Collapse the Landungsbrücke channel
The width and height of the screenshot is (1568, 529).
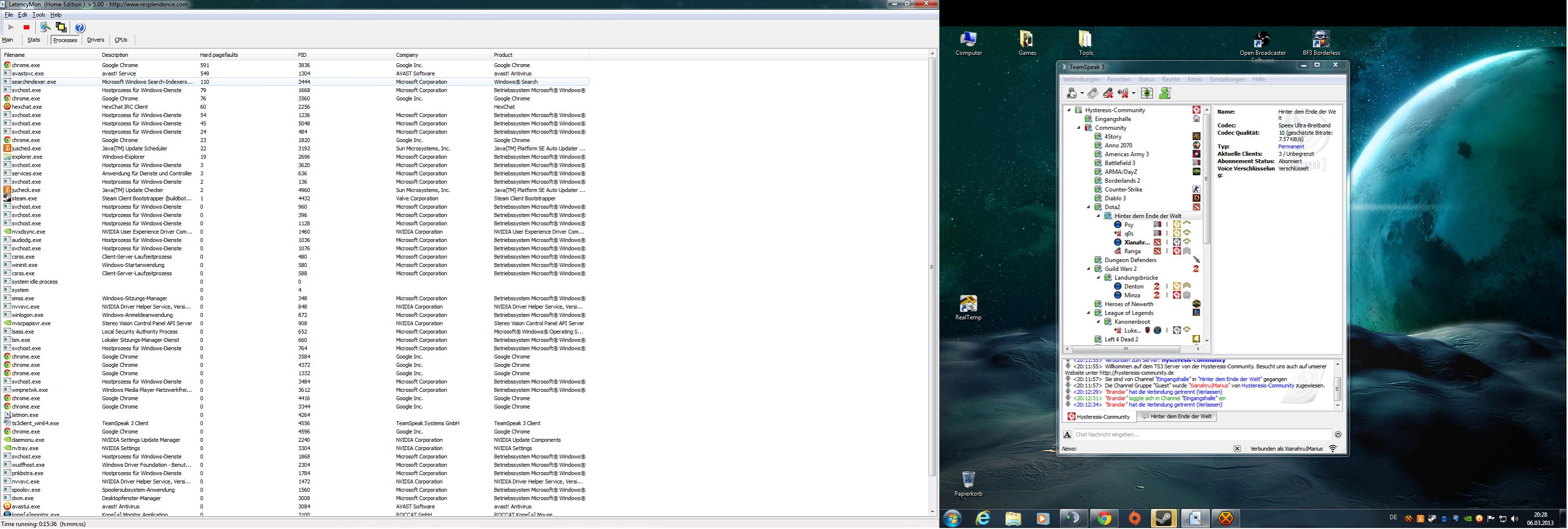pos(1098,278)
